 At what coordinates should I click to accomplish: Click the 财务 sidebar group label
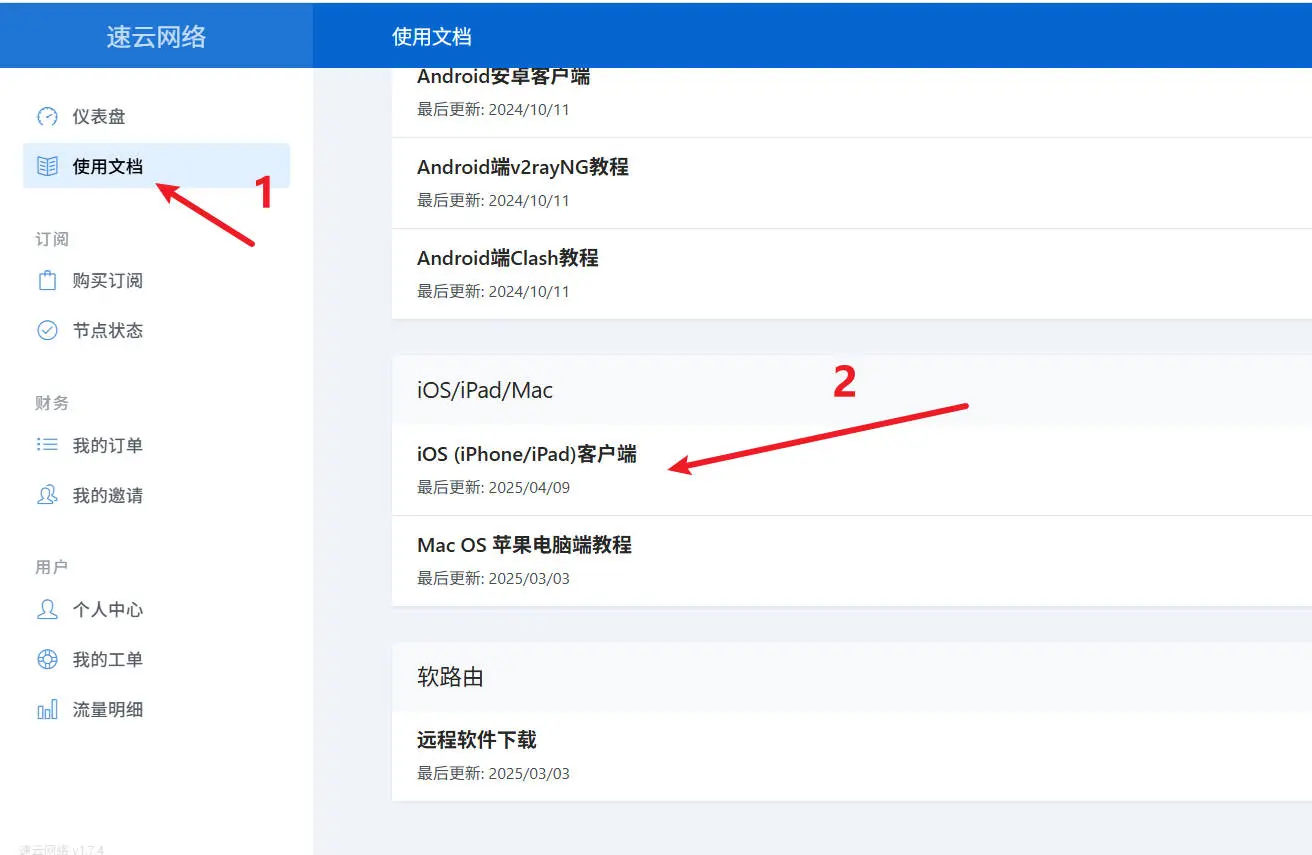52,403
